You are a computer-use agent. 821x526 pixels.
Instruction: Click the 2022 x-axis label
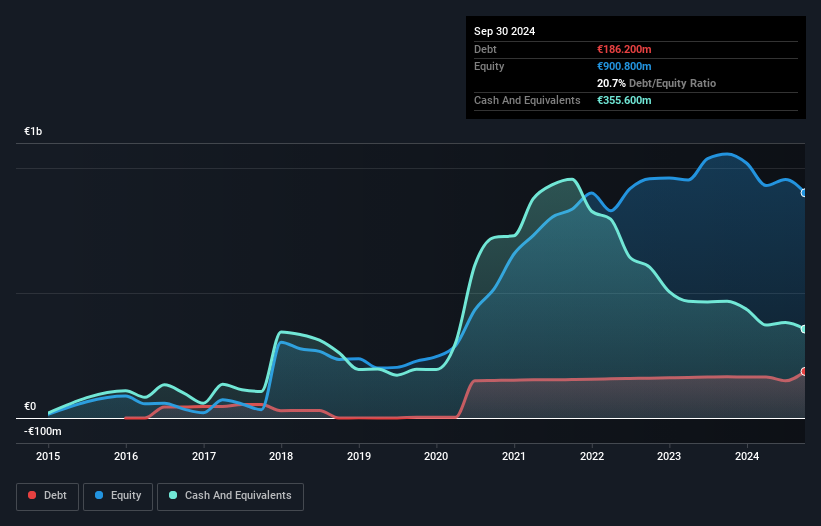(x=592, y=456)
